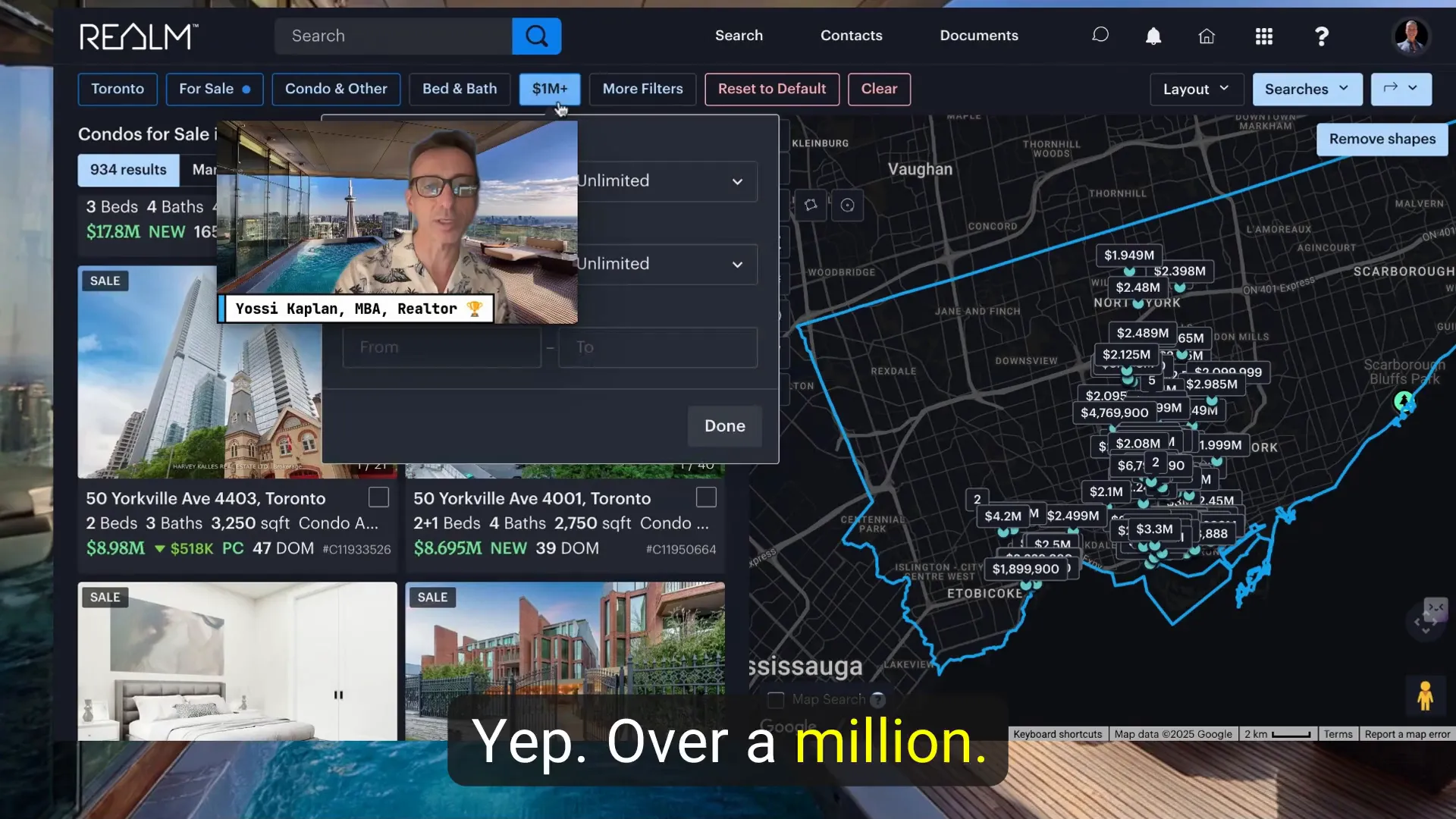1456x819 pixels.
Task: Click the $2.398M map price marker
Action: click(1179, 271)
